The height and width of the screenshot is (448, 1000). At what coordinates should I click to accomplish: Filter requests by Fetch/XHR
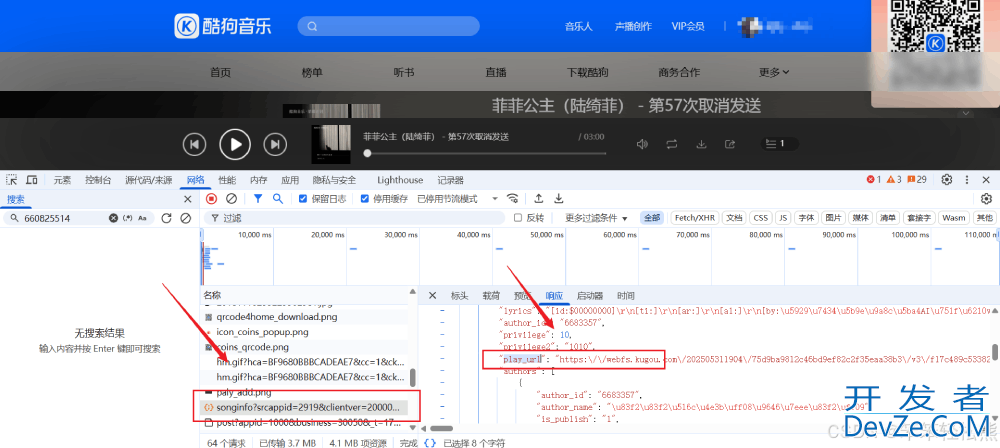coord(694,218)
